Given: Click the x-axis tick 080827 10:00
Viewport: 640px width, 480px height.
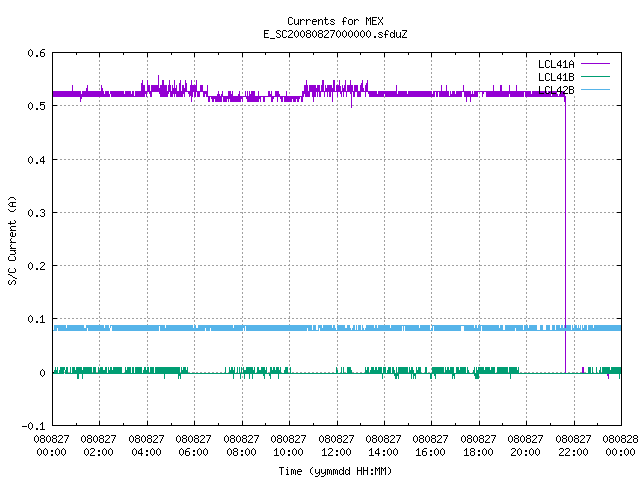Looking at the screenshot, I should pyautogui.click(x=289, y=446).
